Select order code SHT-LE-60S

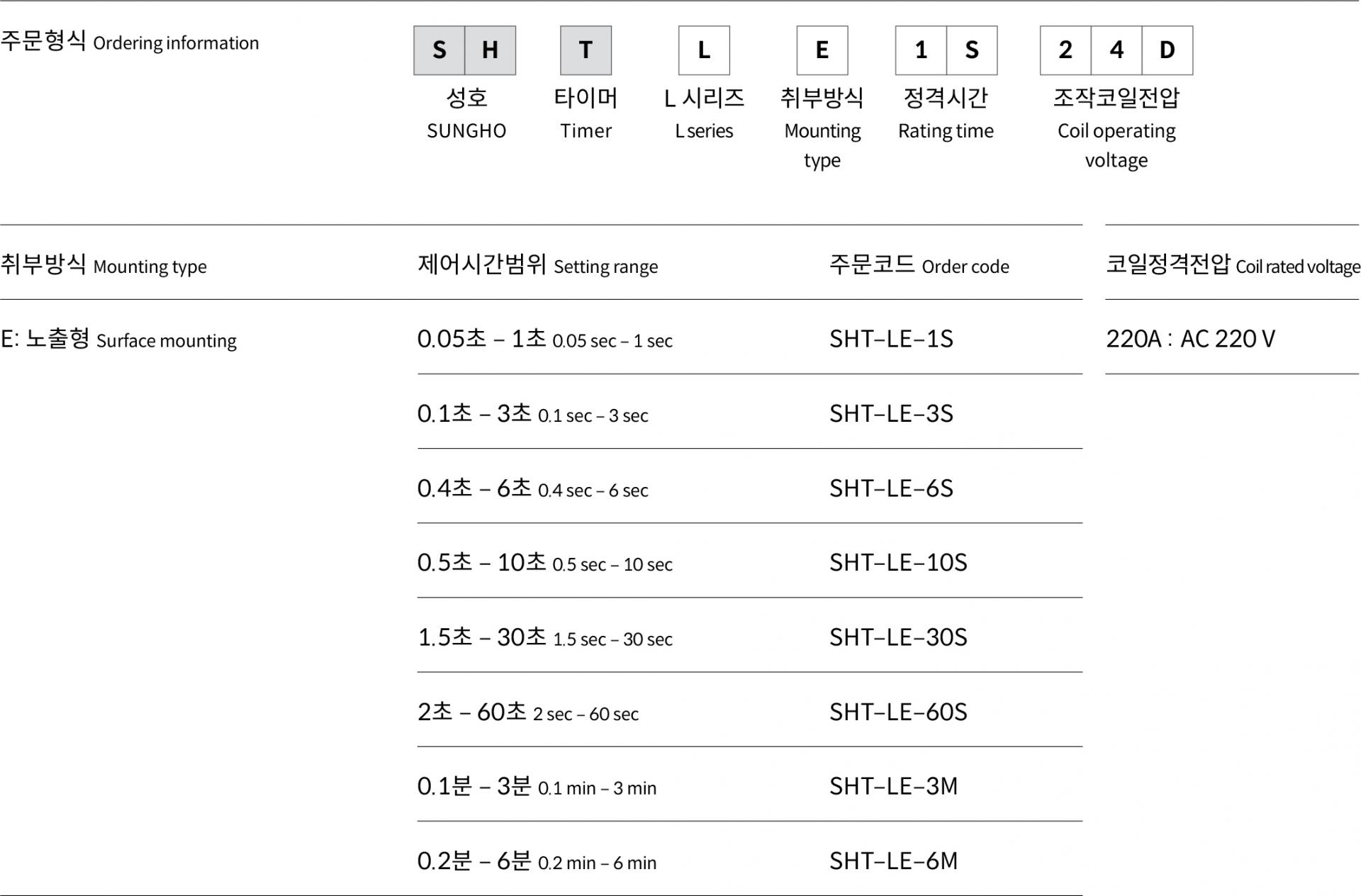pyautogui.click(x=898, y=712)
